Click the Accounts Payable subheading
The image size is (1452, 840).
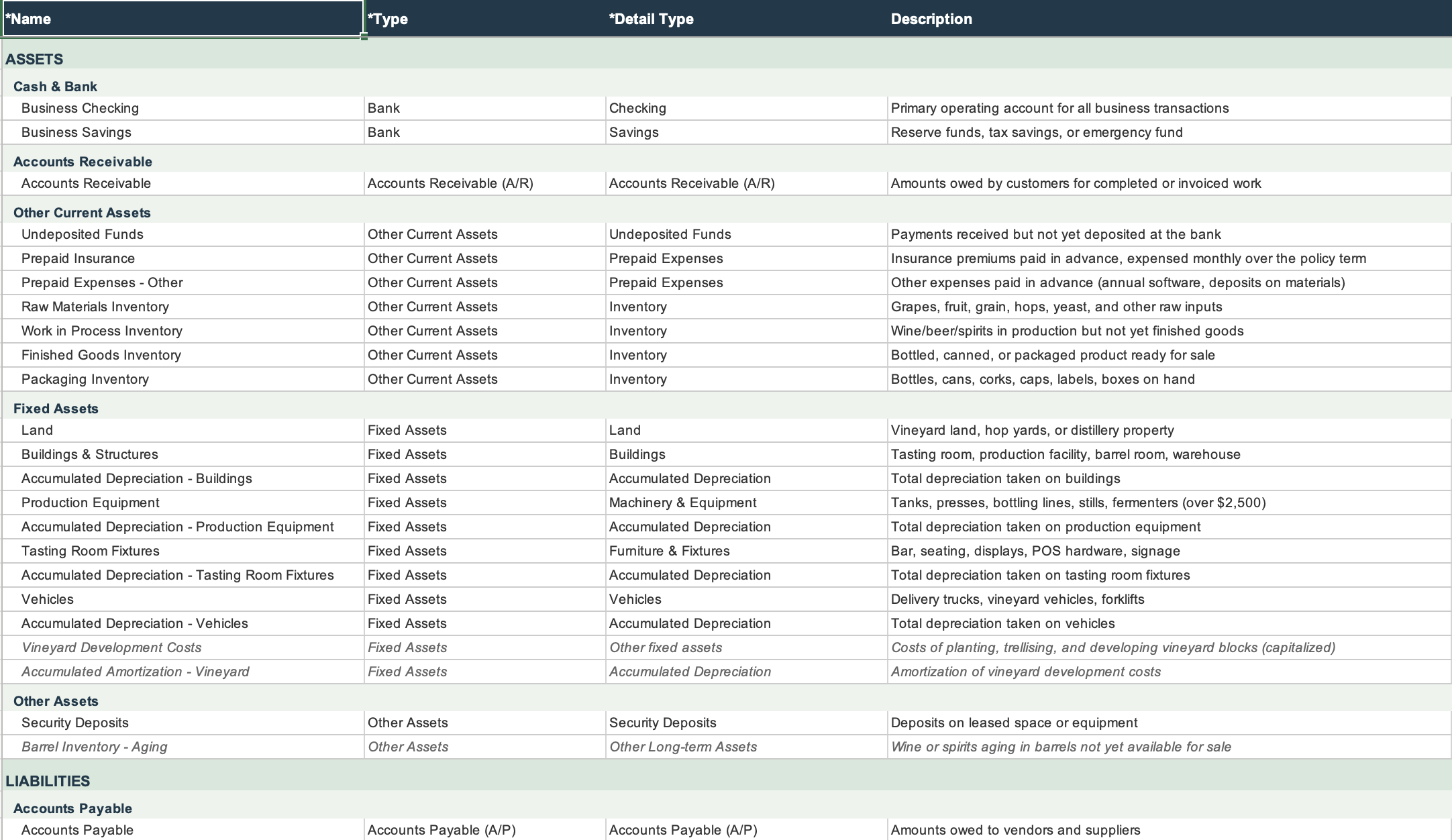72,808
